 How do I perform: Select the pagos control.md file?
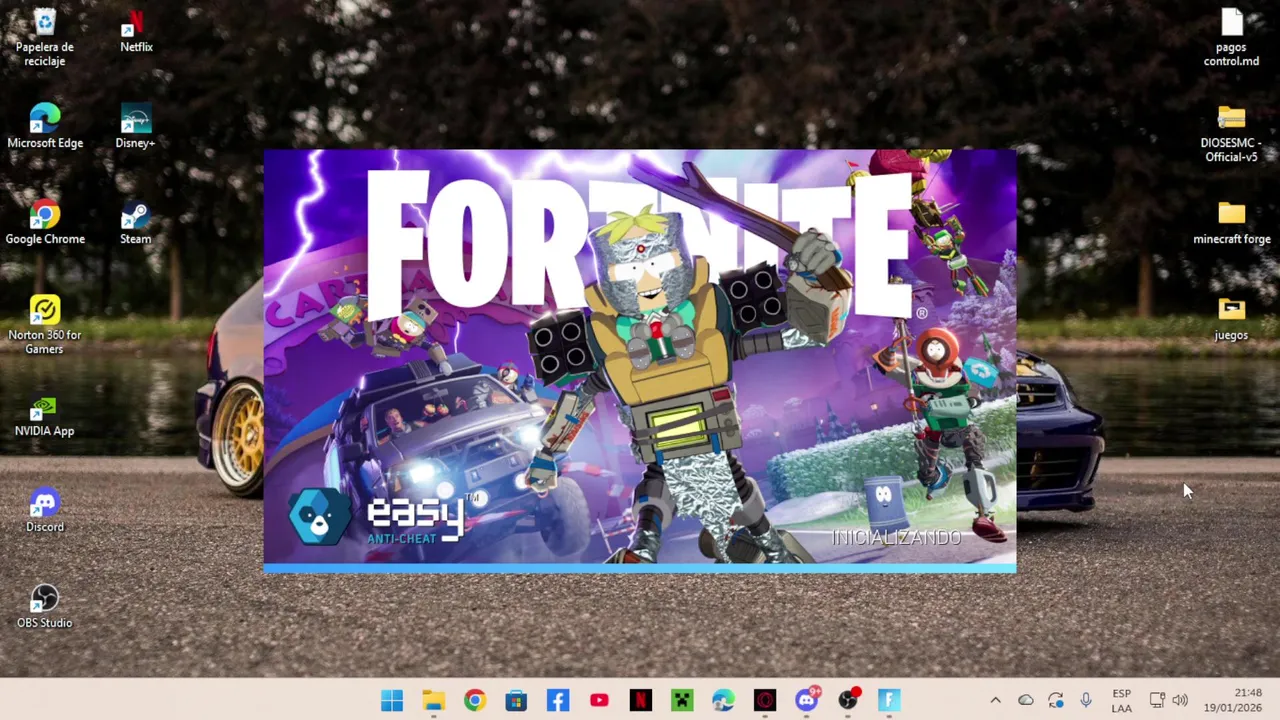click(1231, 37)
